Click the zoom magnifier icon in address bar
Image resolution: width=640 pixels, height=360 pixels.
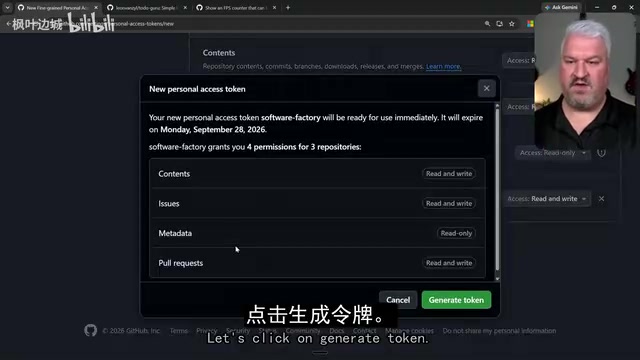click(487, 24)
